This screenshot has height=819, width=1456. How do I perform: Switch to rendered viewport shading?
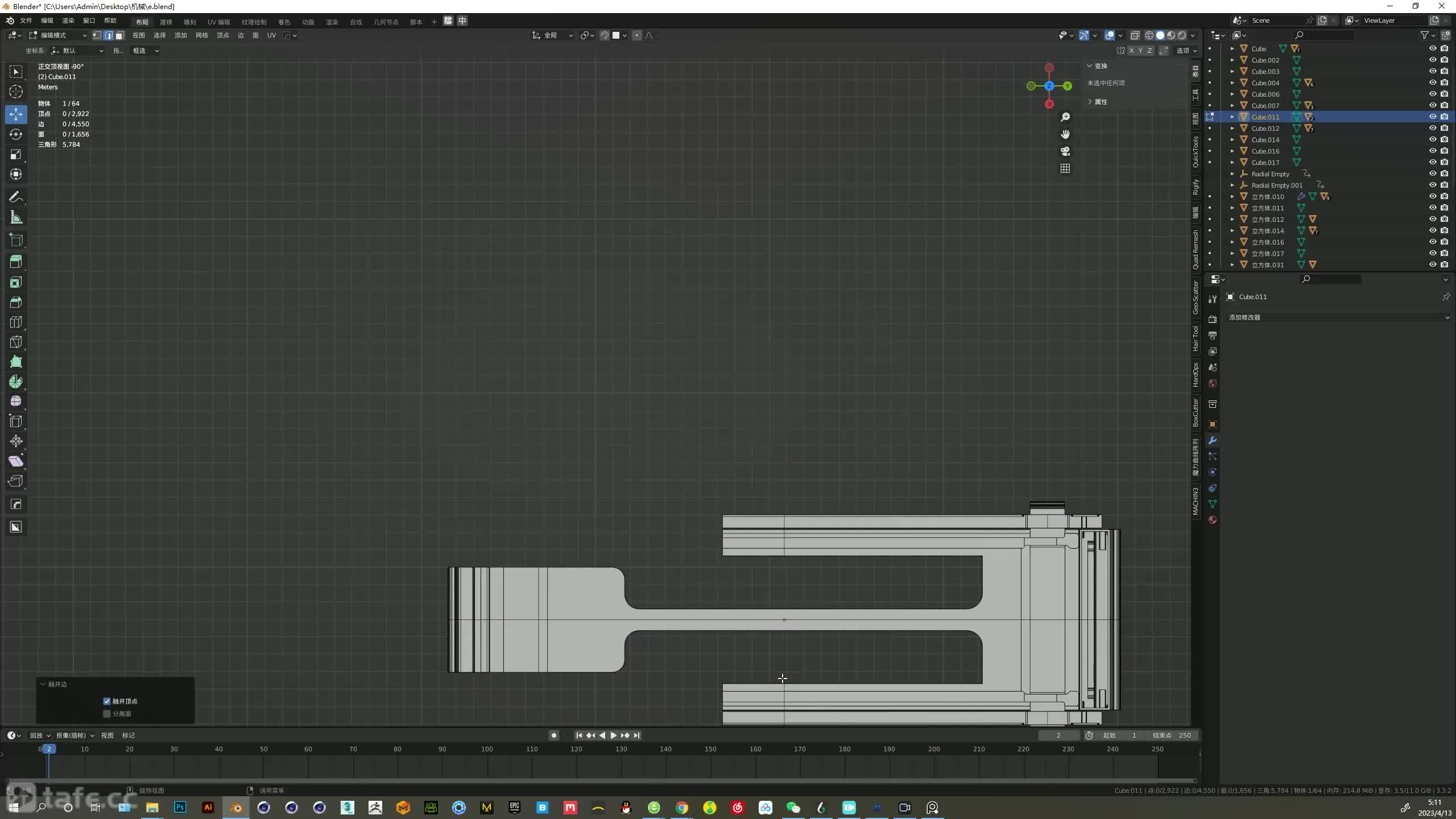tap(1182, 35)
